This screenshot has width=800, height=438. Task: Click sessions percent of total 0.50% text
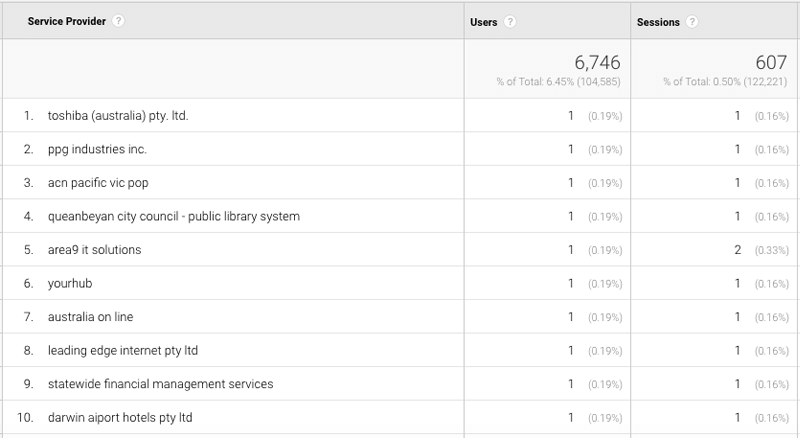click(x=725, y=82)
